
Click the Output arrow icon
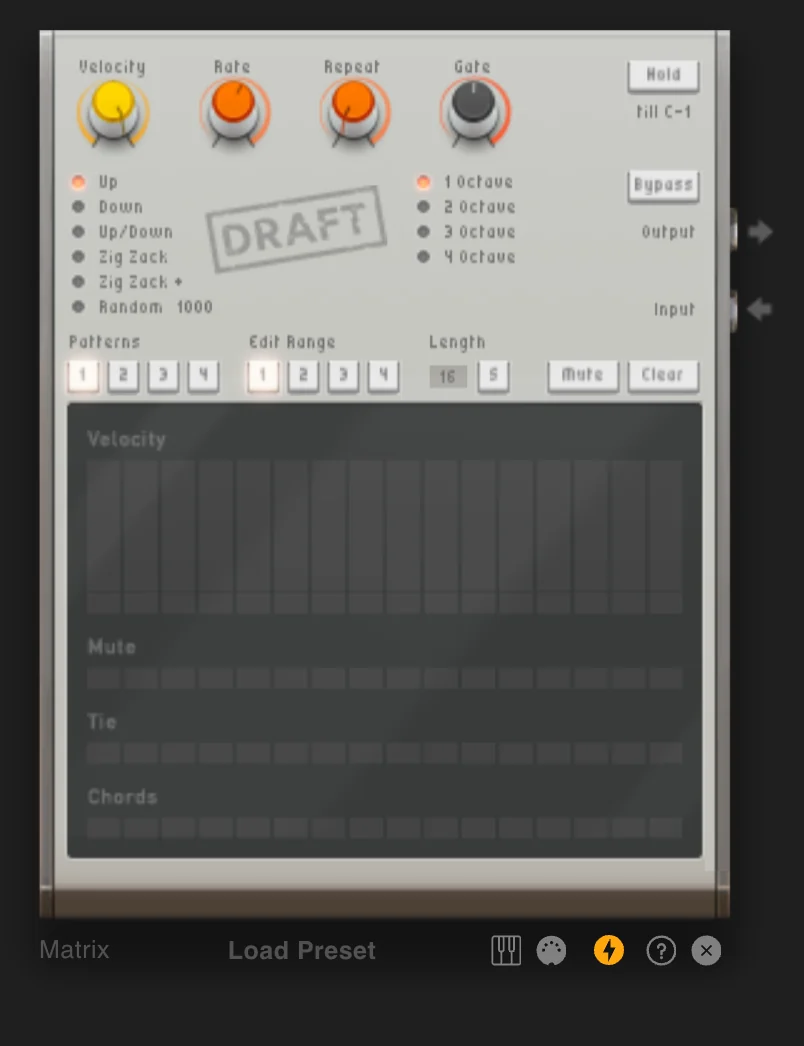[x=759, y=232]
